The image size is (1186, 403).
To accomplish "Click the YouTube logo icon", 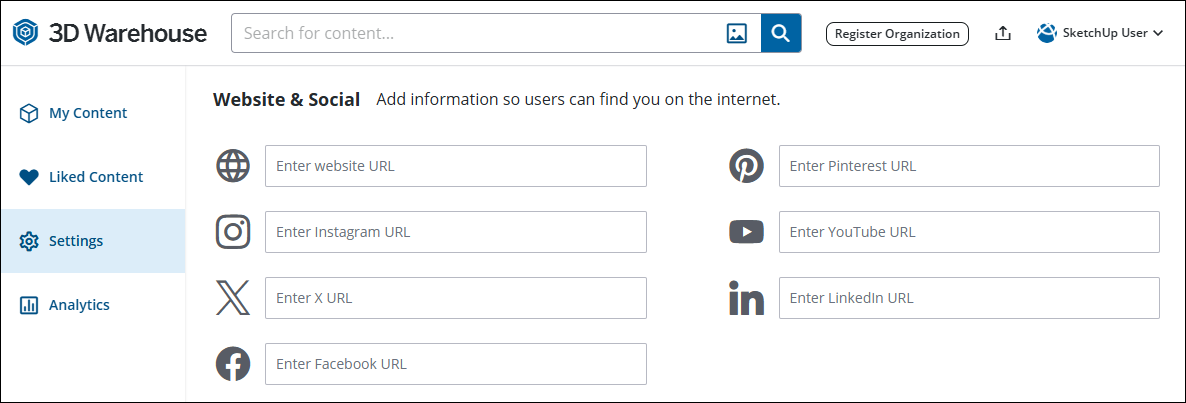I will [746, 232].
